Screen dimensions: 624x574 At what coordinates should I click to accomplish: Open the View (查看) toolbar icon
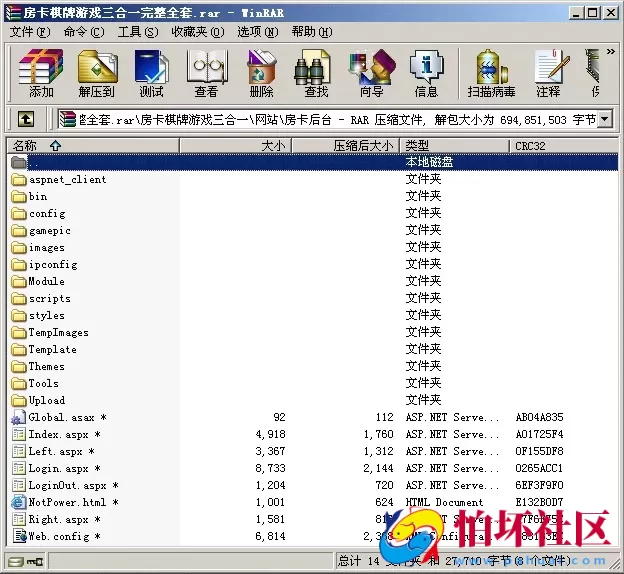[x=207, y=74]
